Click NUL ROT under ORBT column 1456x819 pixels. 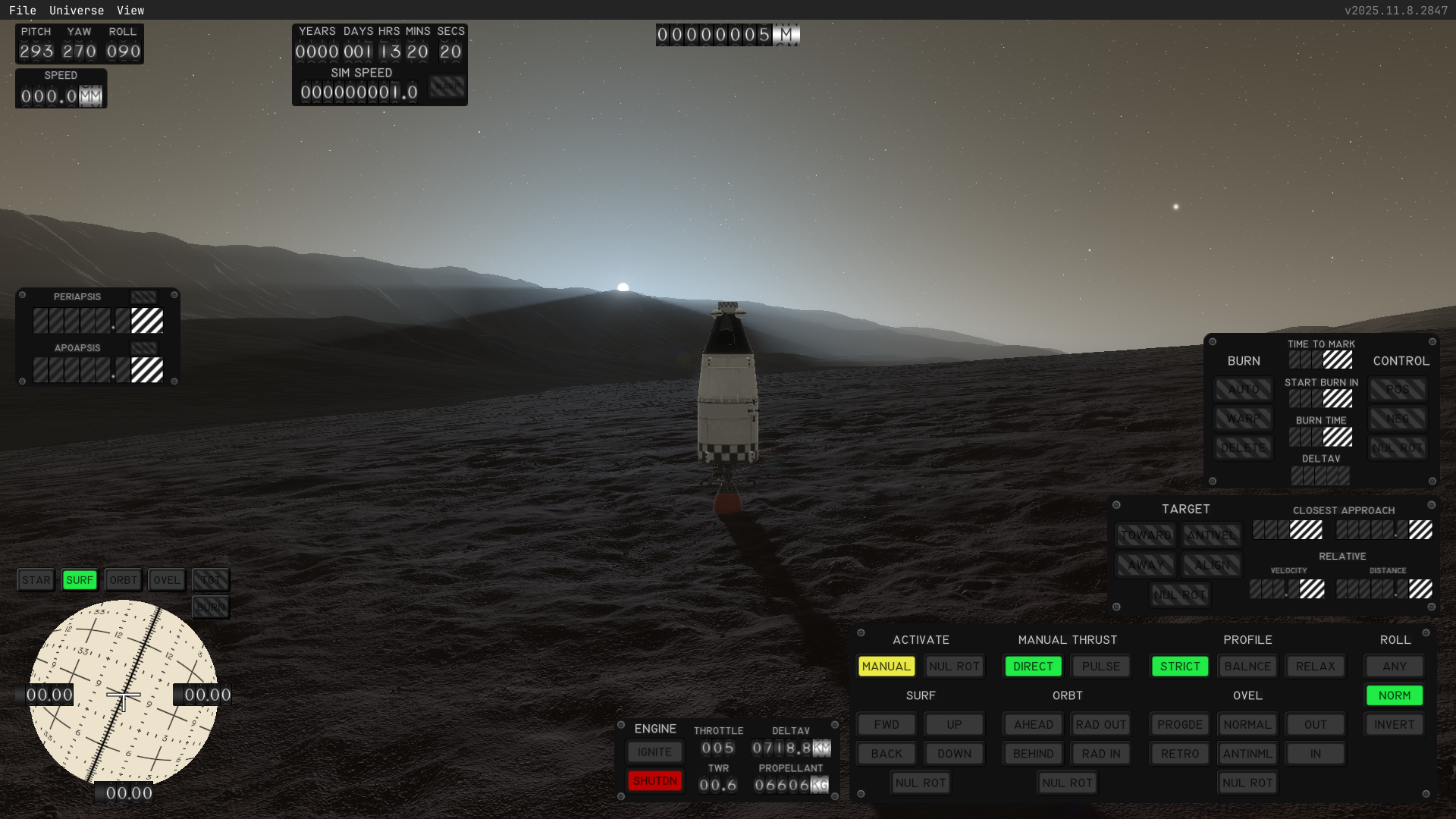pyautogui.click(x=1067, y=783)
